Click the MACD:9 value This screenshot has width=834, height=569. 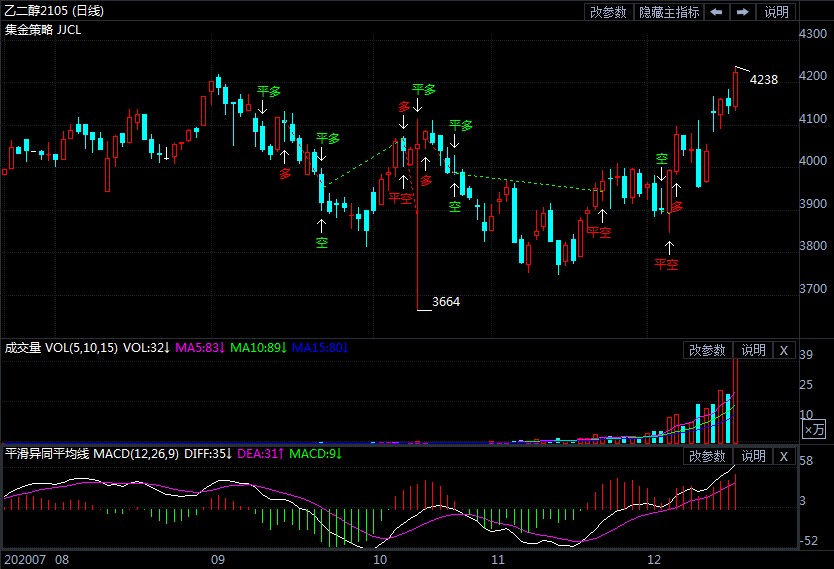(315, 454)
